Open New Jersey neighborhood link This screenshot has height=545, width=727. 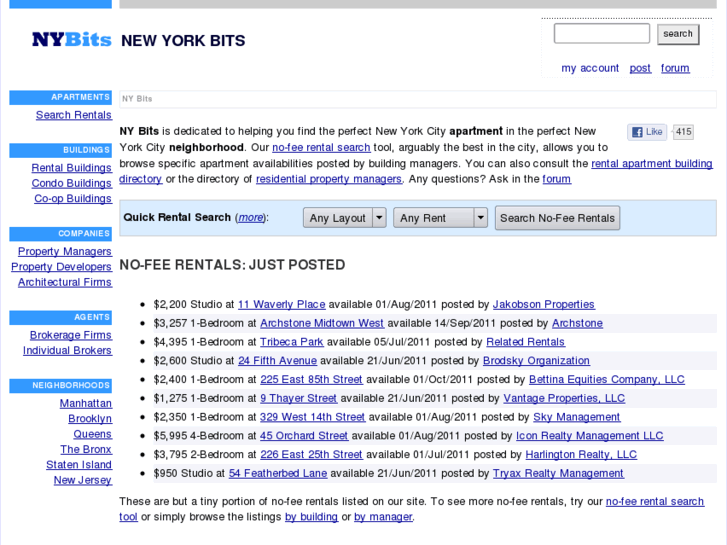[x=83, y=480]
